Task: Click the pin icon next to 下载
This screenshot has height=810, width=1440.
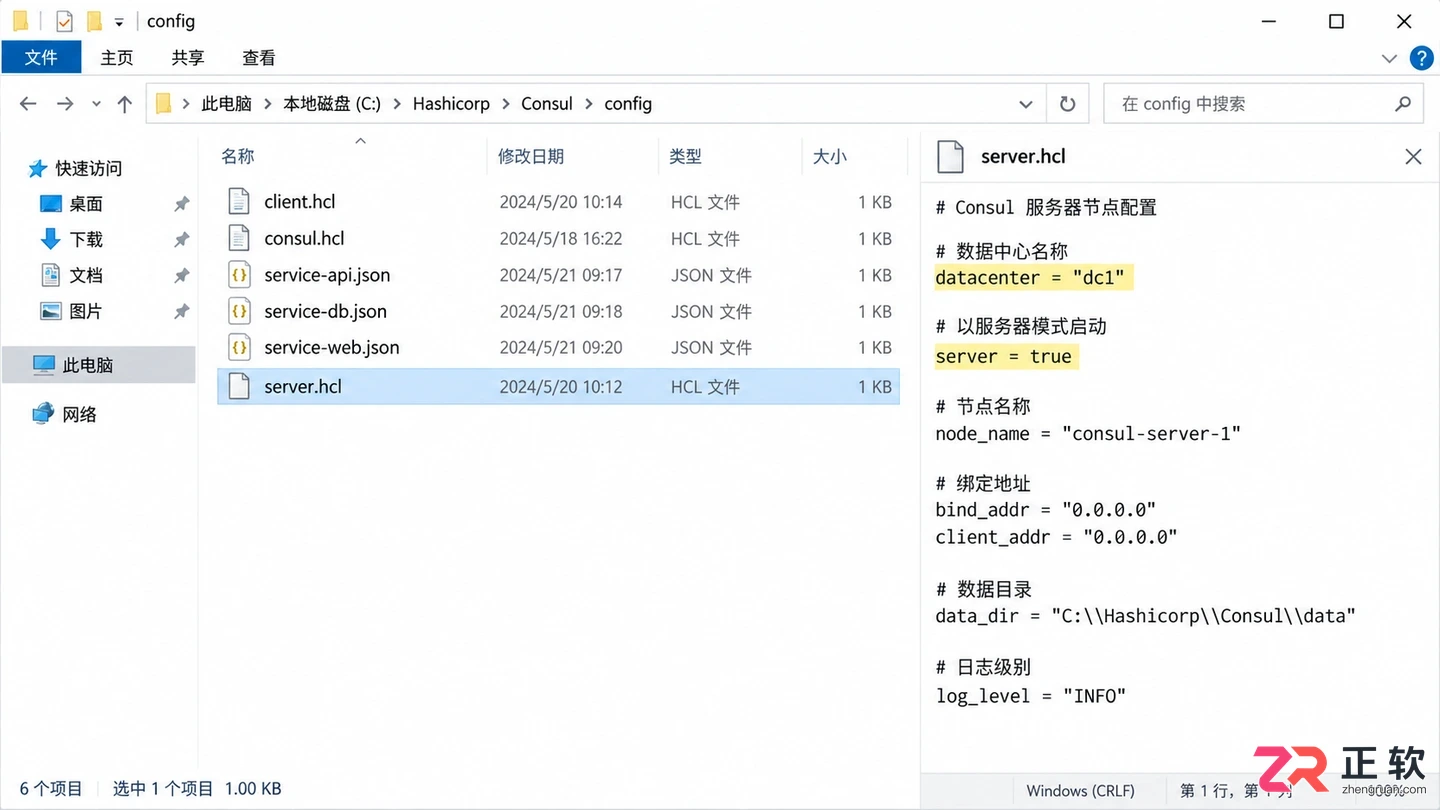Action: [181, 240]
